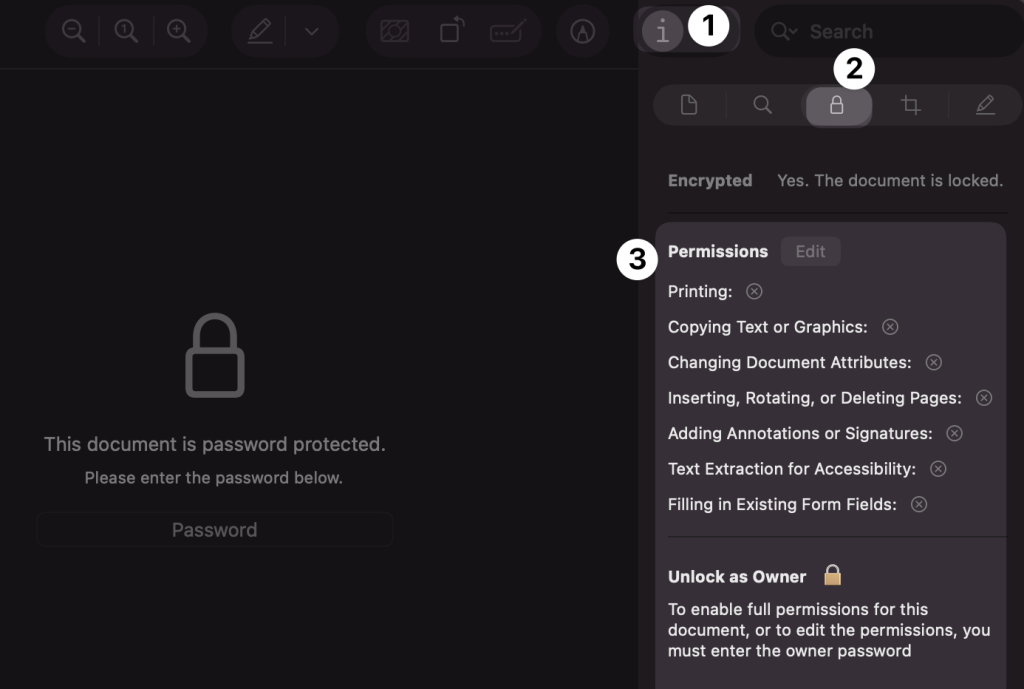The width and height of the screenshot is (1024, 689).
Task: Close the Info inspector with the i button
Action: click(661, 30)
